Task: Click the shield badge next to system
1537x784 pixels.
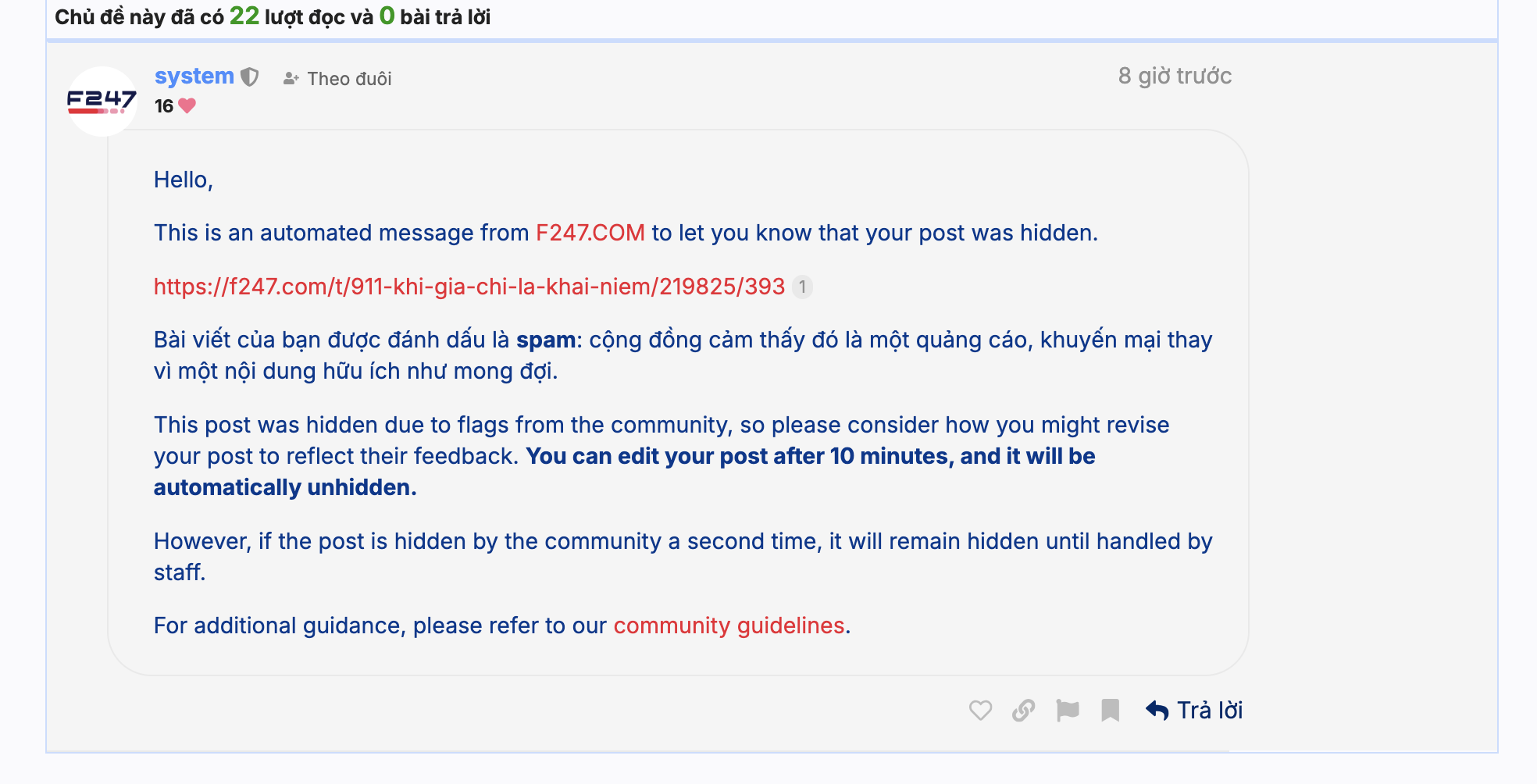Action: point(250,77)
